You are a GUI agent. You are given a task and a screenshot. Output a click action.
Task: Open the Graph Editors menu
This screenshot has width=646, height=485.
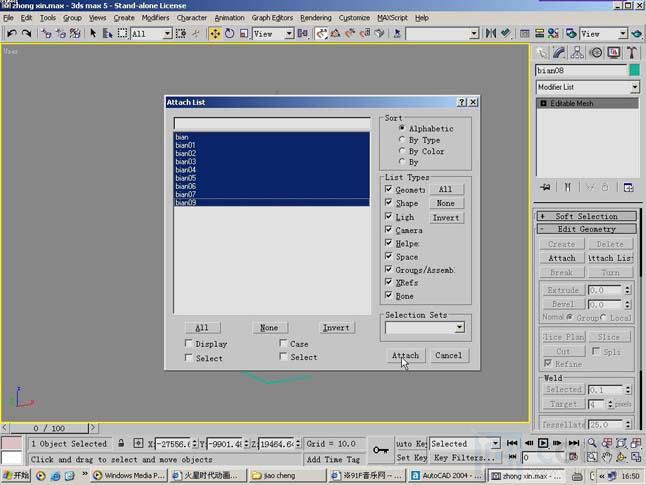272,18
